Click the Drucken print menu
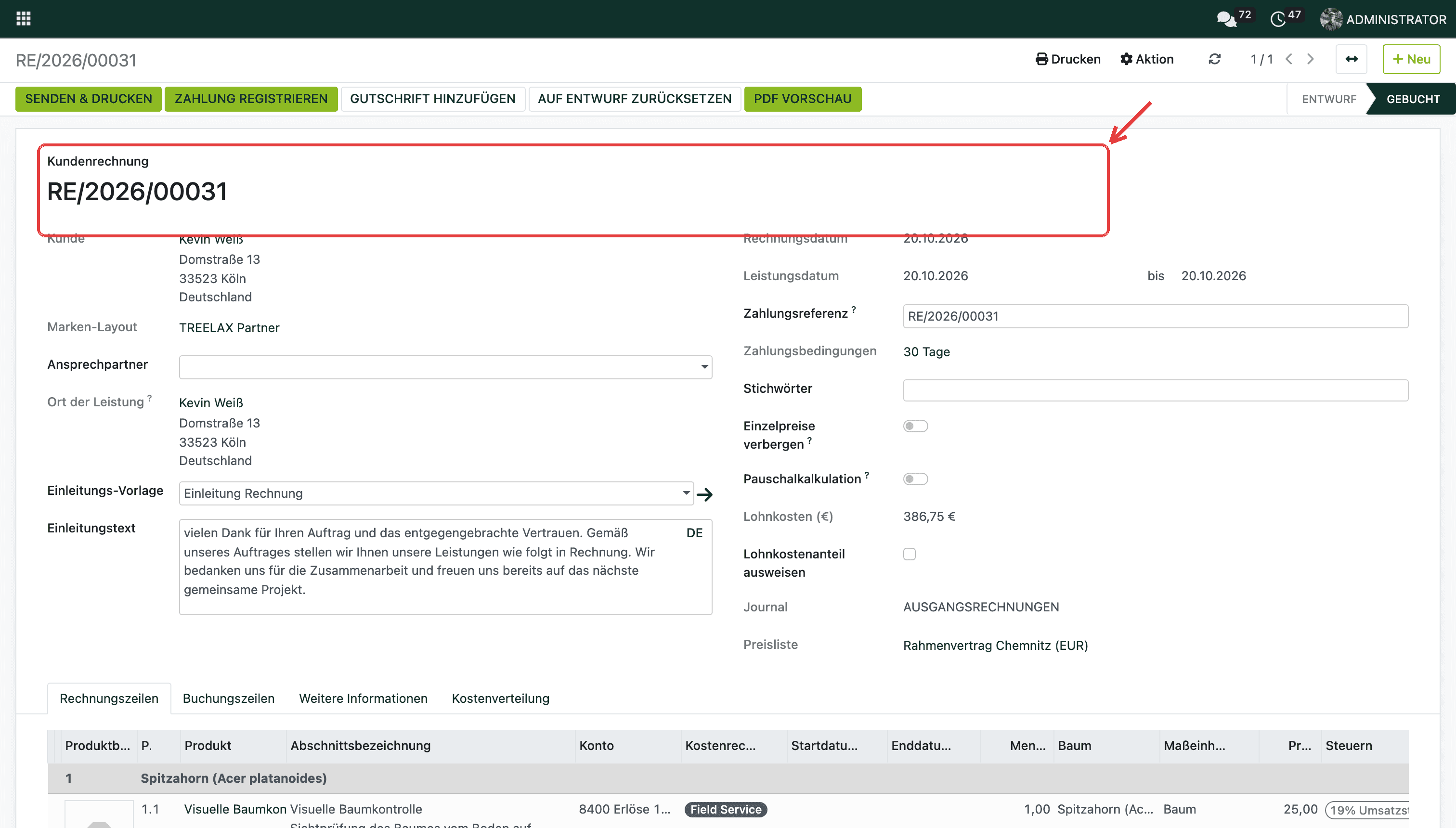The height and width of the screenshot is (828, 1456). click(1068, 59)
